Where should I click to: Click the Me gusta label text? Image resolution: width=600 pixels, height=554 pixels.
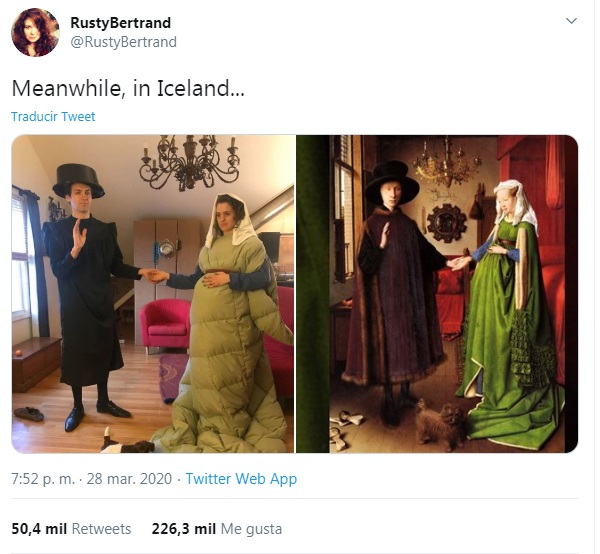pos(251,529)
